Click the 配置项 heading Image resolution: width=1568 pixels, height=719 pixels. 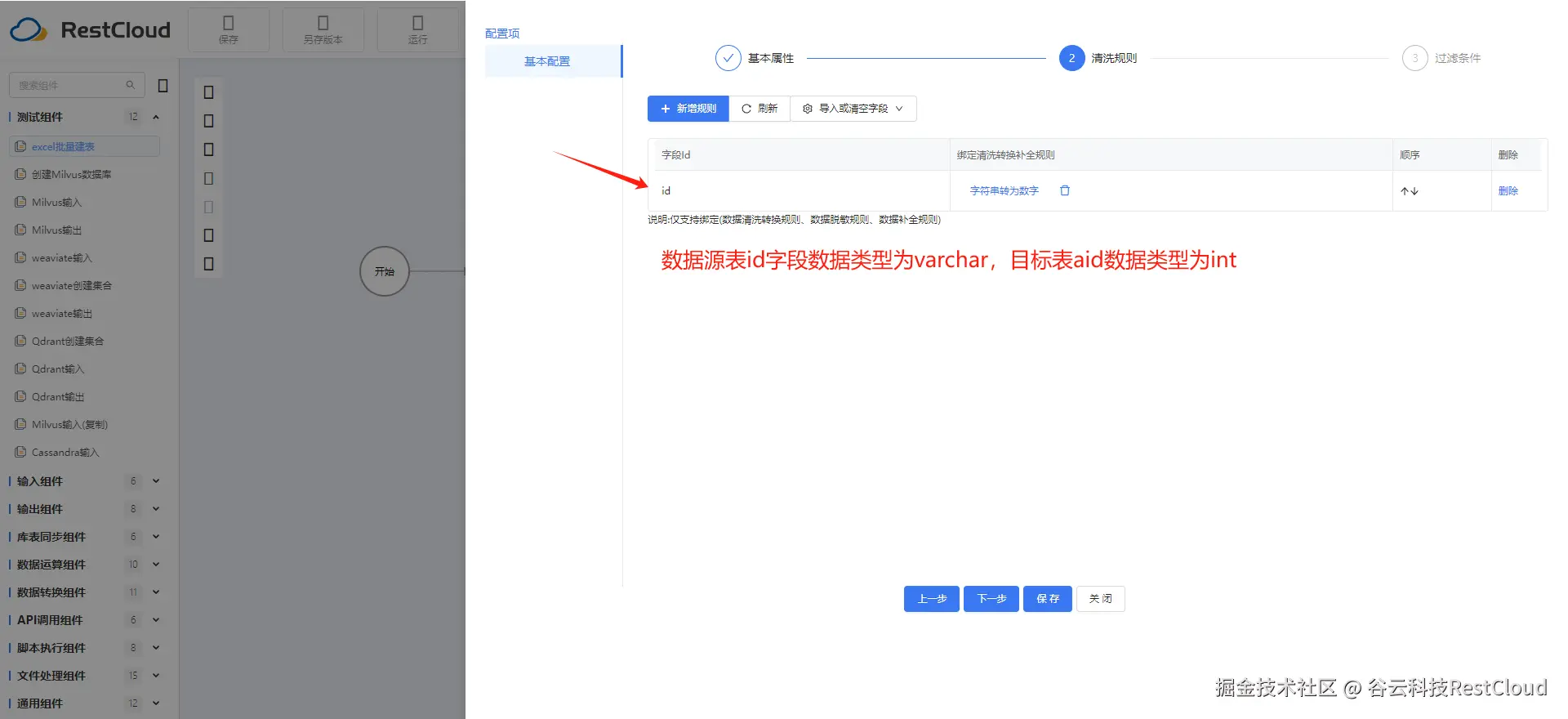tap(502, 33)
